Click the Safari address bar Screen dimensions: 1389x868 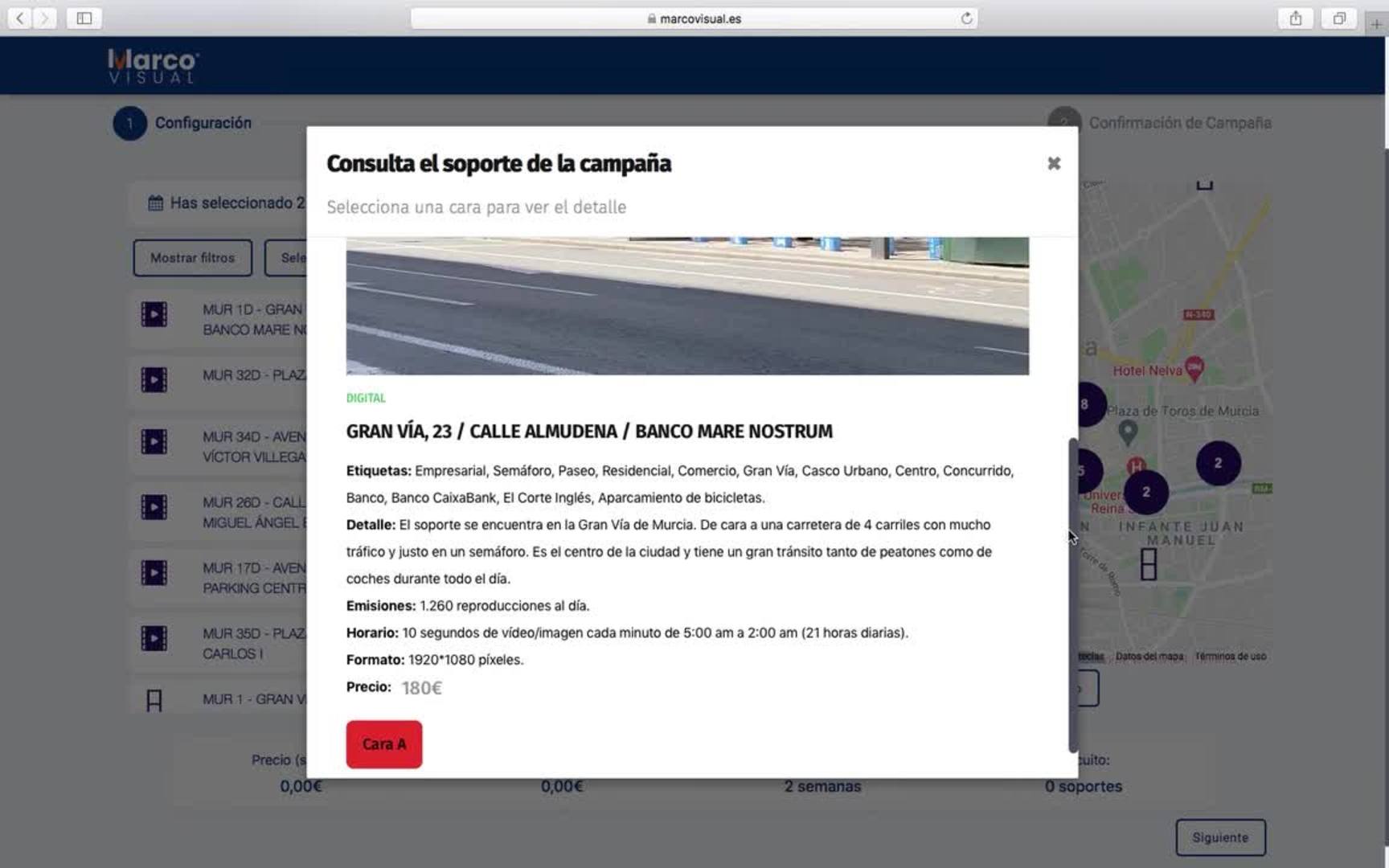point(693,18)
